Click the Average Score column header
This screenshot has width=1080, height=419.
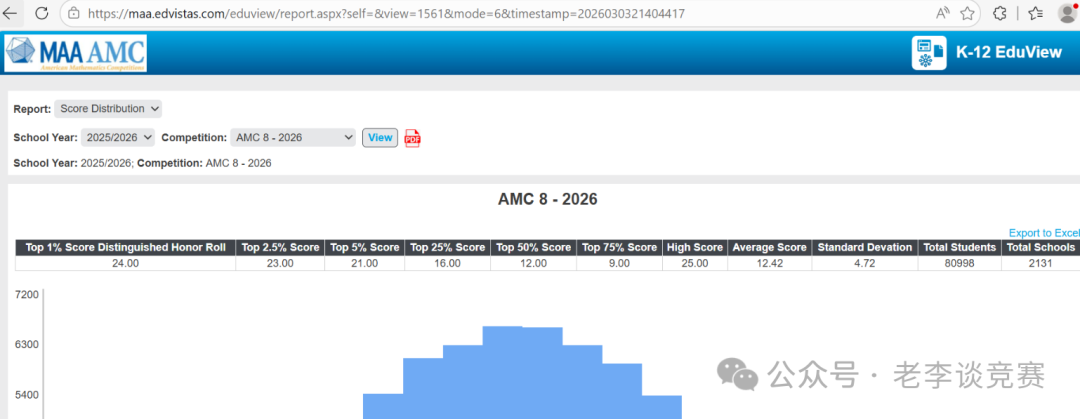point(769,247)
